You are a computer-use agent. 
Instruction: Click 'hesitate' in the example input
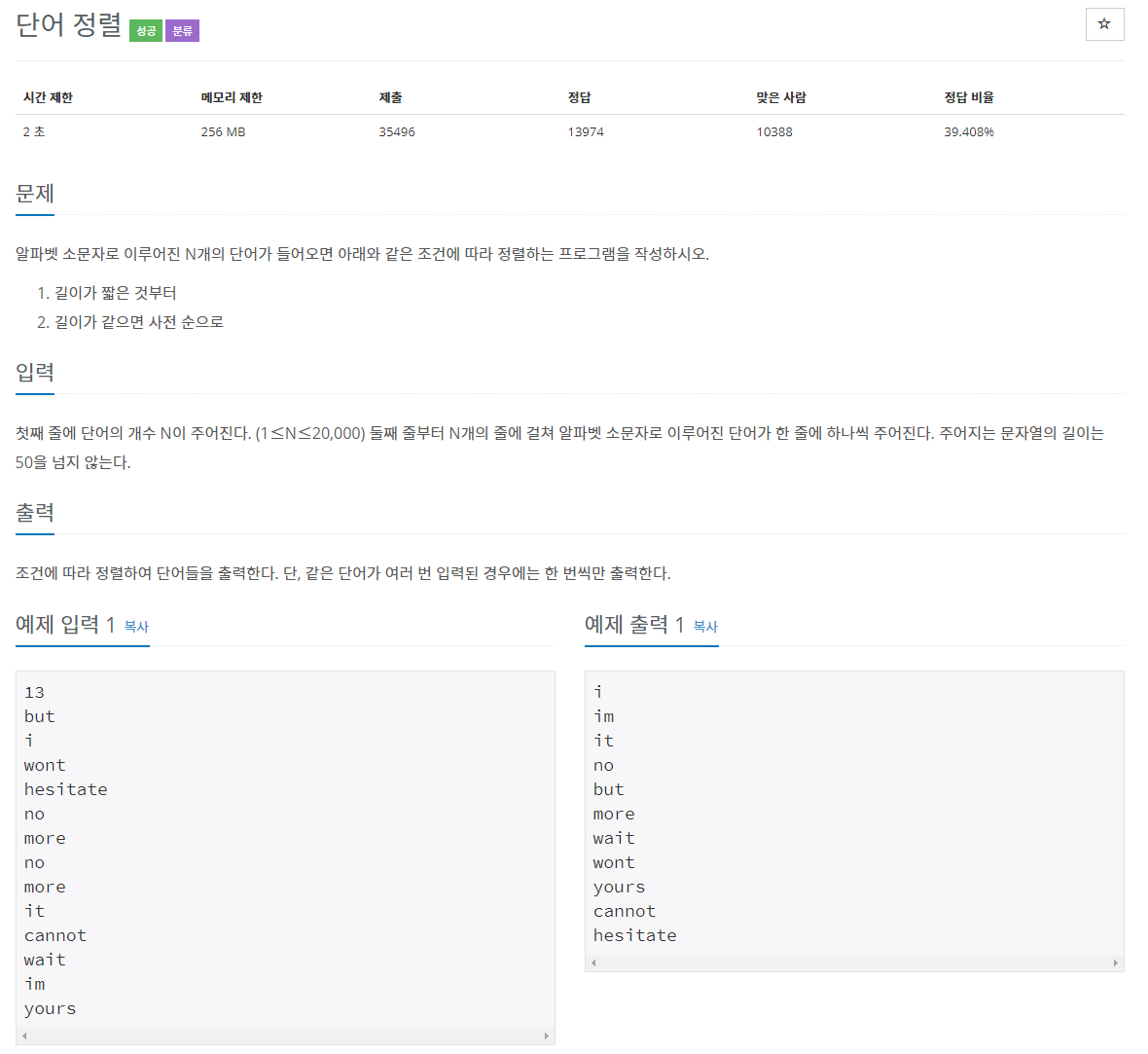[x=66, y=789]
